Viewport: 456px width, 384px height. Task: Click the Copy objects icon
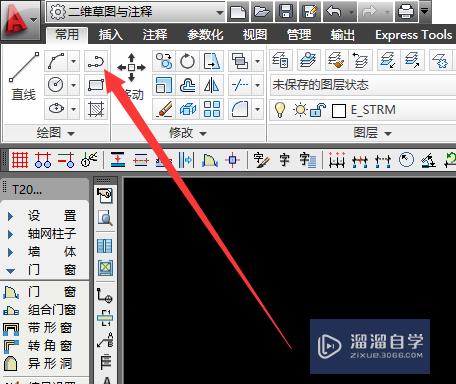164,61
